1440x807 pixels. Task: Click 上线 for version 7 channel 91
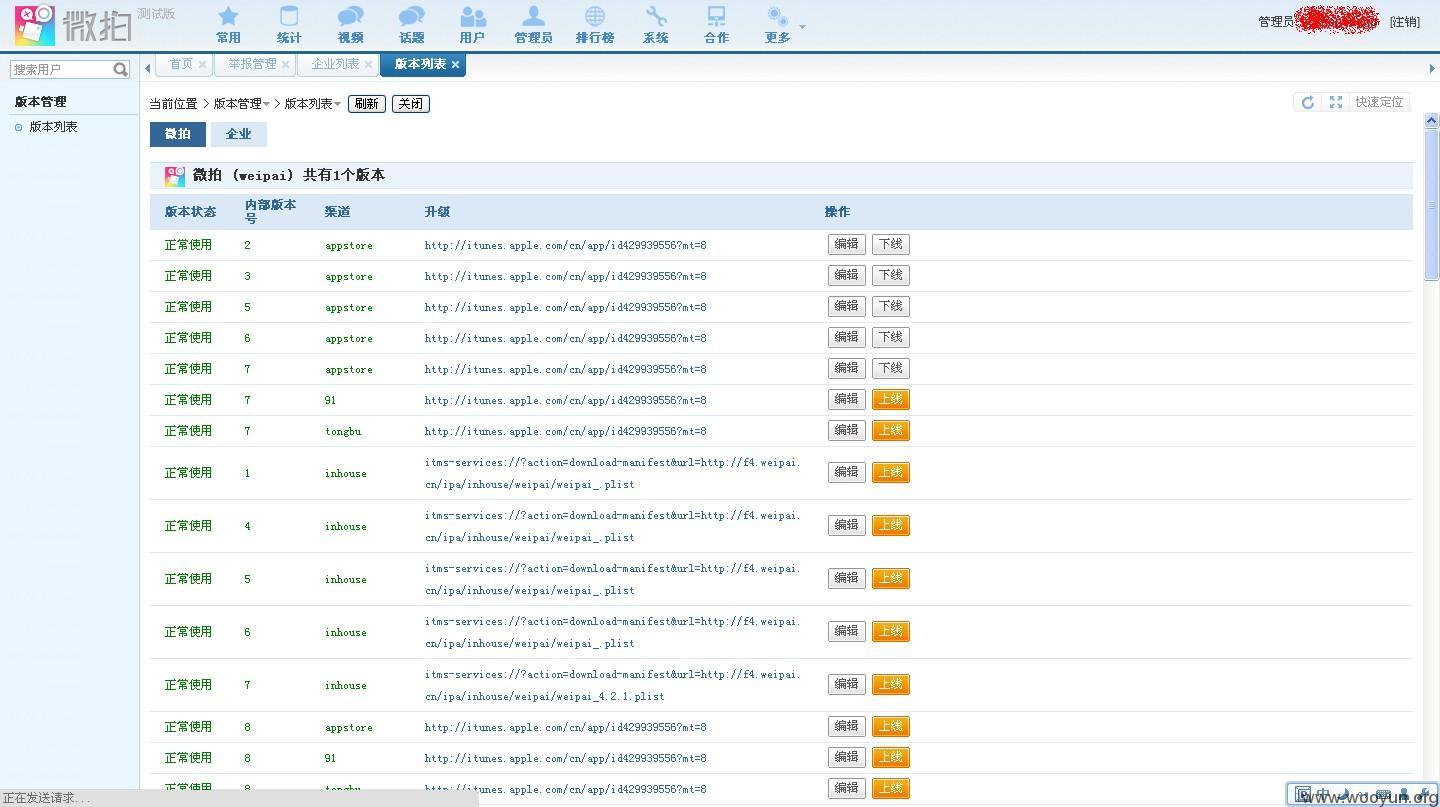pyautogui.click(x=891, y=399)
